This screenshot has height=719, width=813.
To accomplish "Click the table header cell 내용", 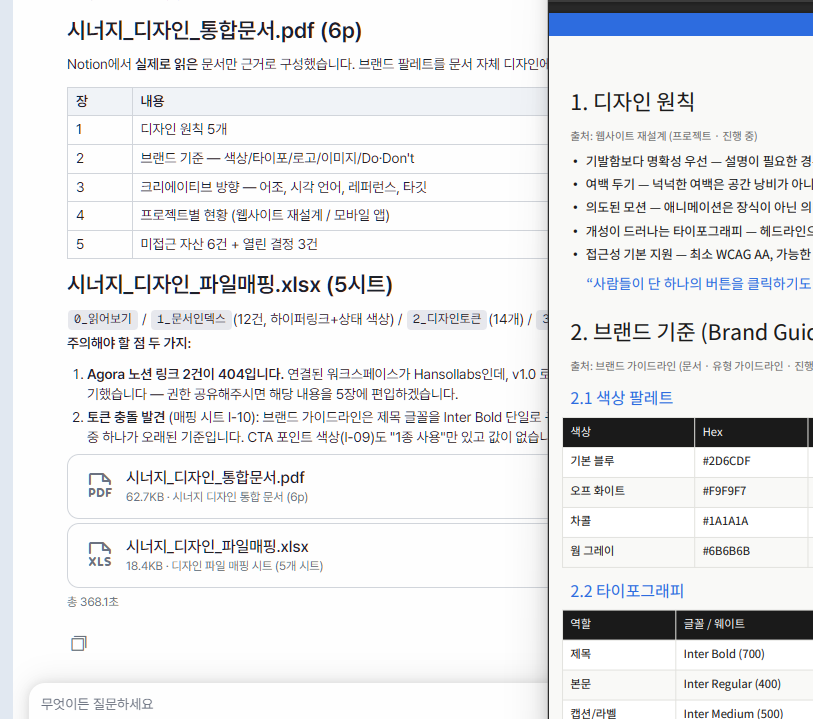I will pyautogui.click(x=340, y=101).
